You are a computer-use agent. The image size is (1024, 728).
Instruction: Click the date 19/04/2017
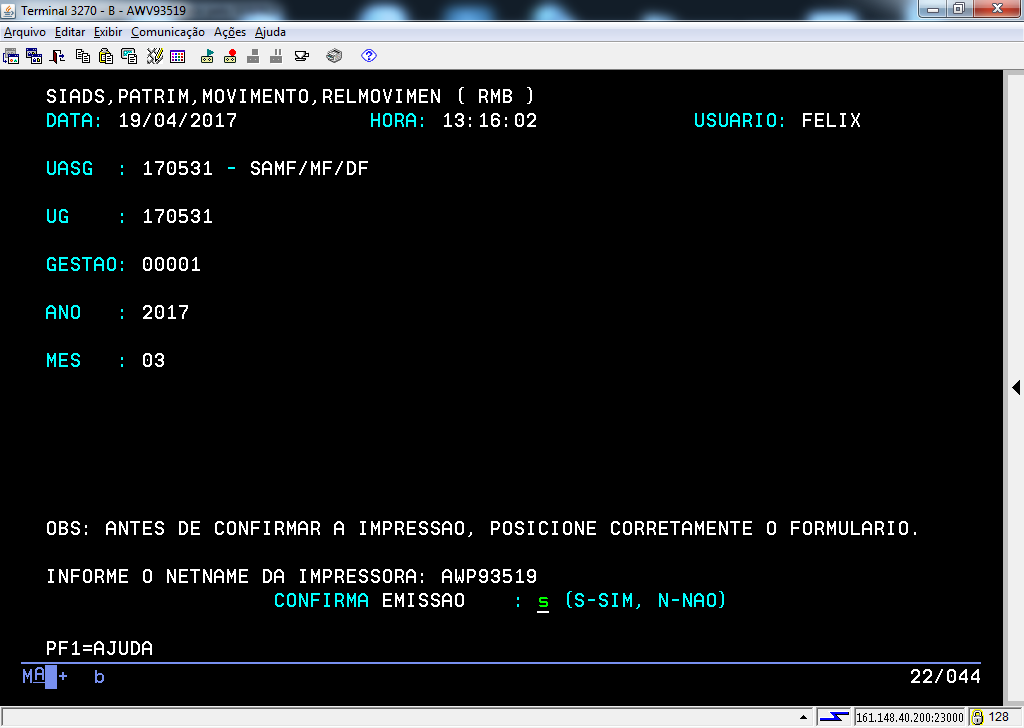pos(178,121)
